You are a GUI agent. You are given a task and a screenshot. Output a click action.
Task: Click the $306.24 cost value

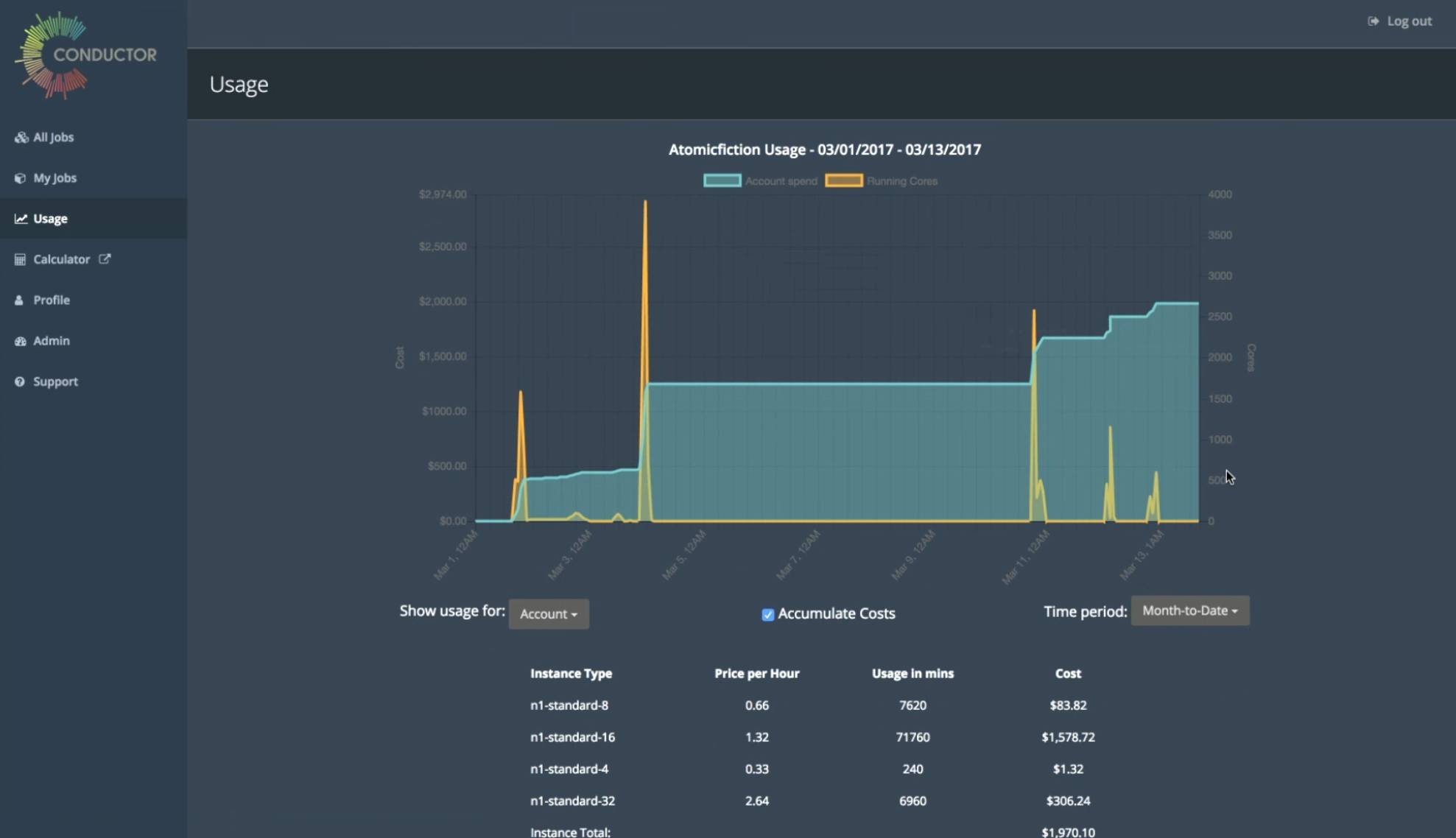[1068, 800]
